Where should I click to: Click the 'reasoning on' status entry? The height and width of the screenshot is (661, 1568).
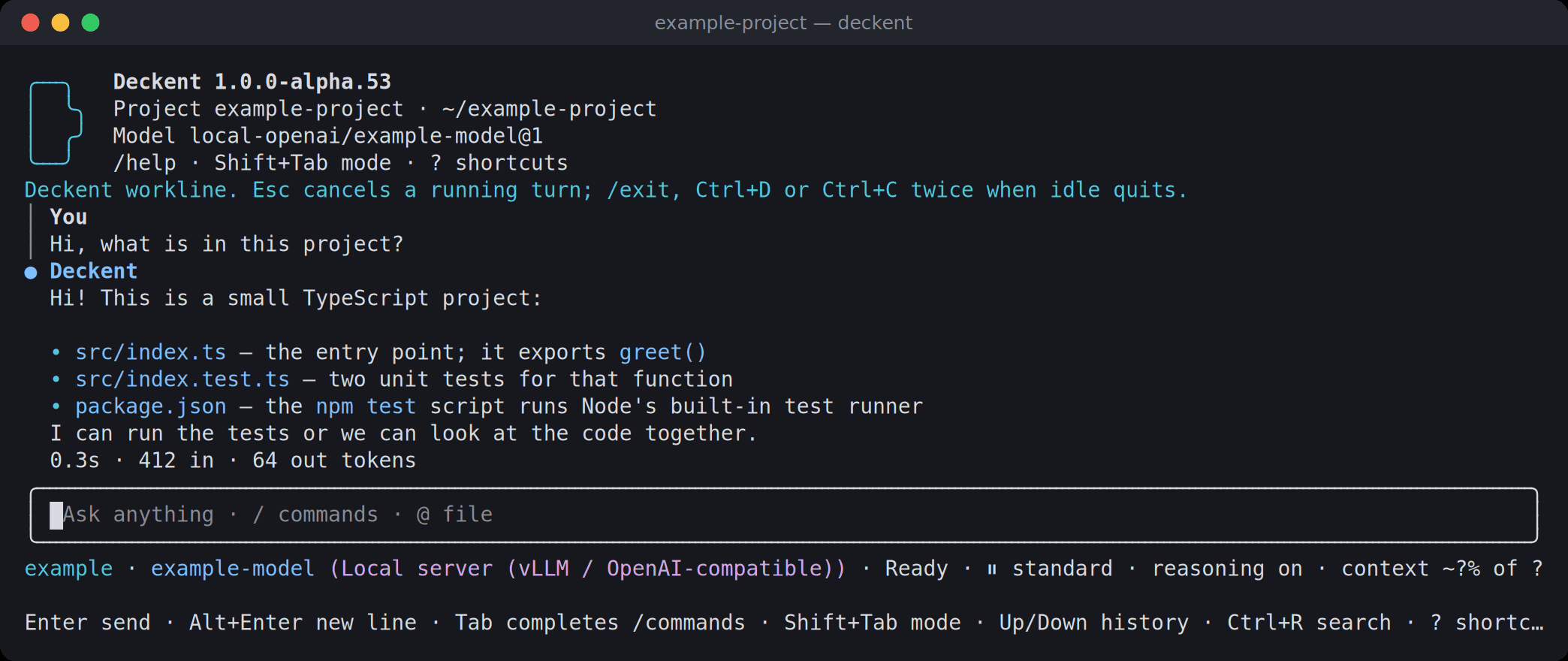coord(1228,569)
